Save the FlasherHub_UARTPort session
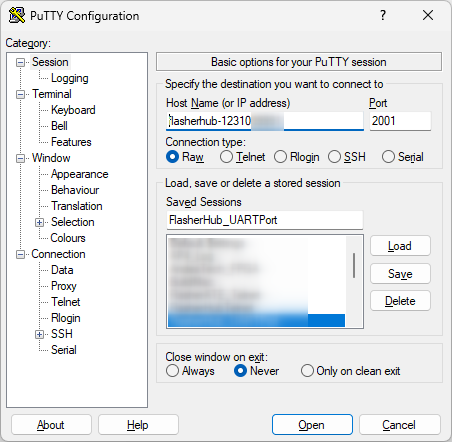This screenshot has height=442, width=452. (400, 274)
